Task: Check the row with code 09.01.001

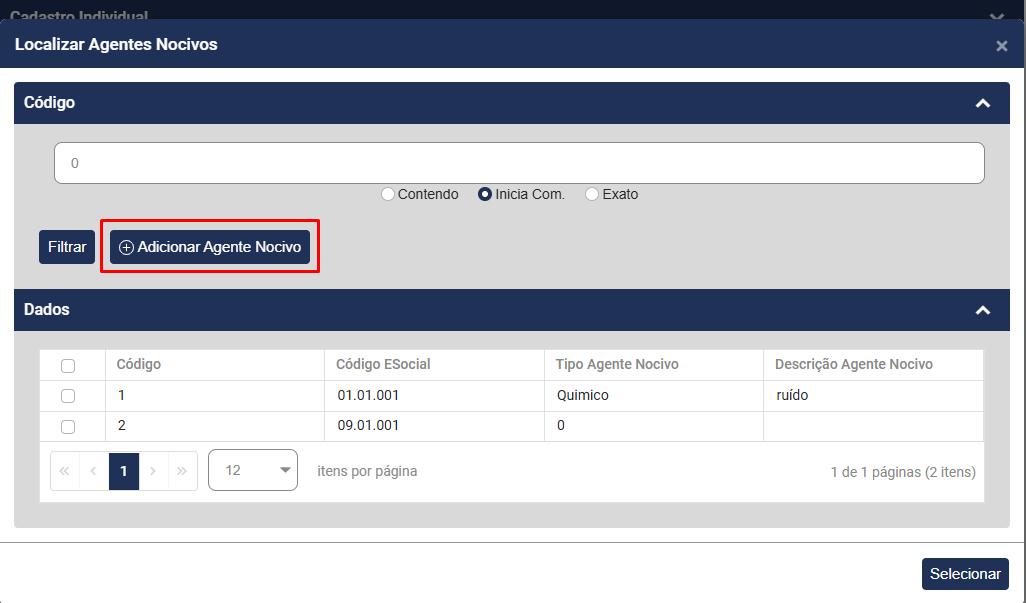Action: click(68, 426)
